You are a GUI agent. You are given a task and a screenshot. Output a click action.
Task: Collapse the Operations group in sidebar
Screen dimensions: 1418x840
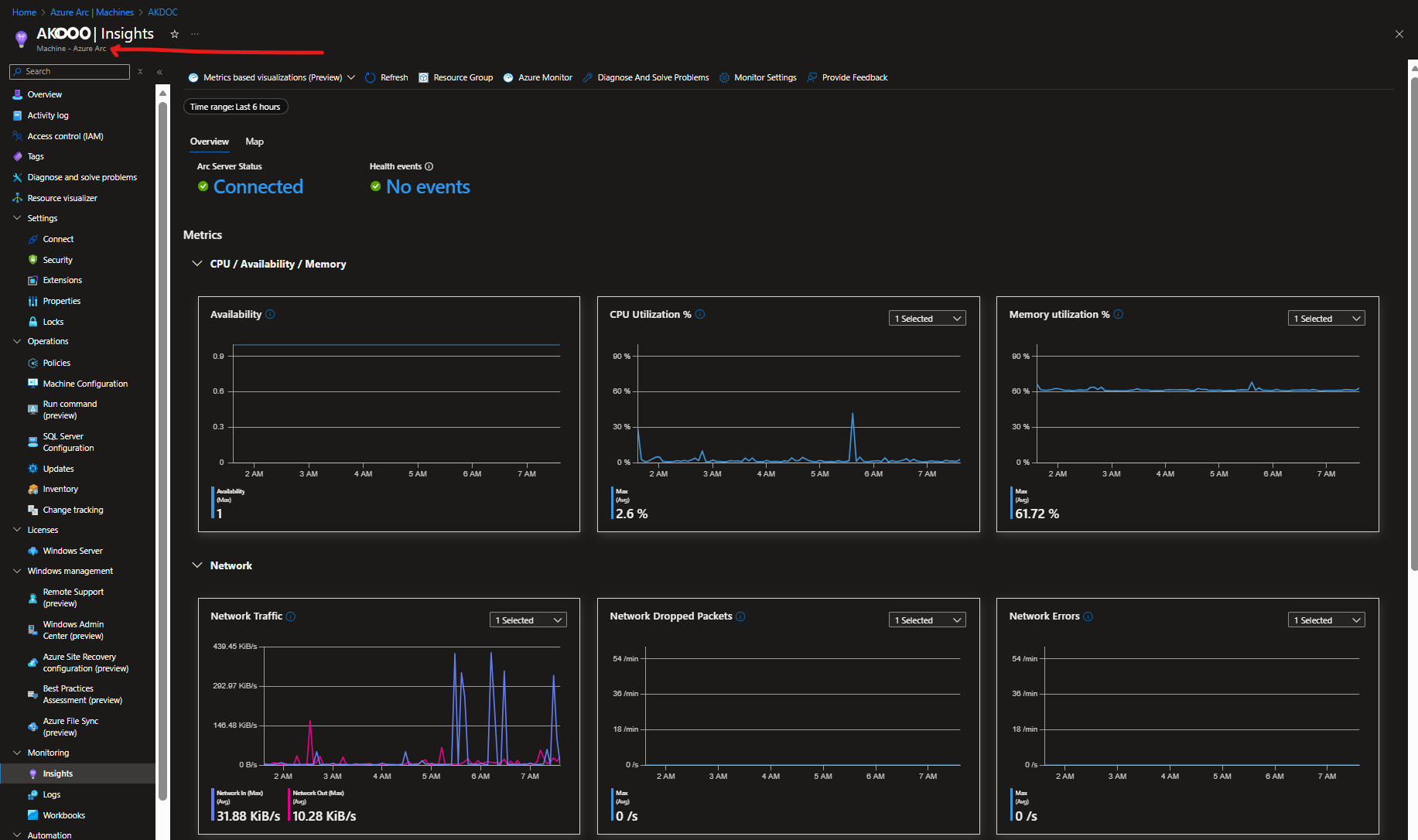coord(17,341)
